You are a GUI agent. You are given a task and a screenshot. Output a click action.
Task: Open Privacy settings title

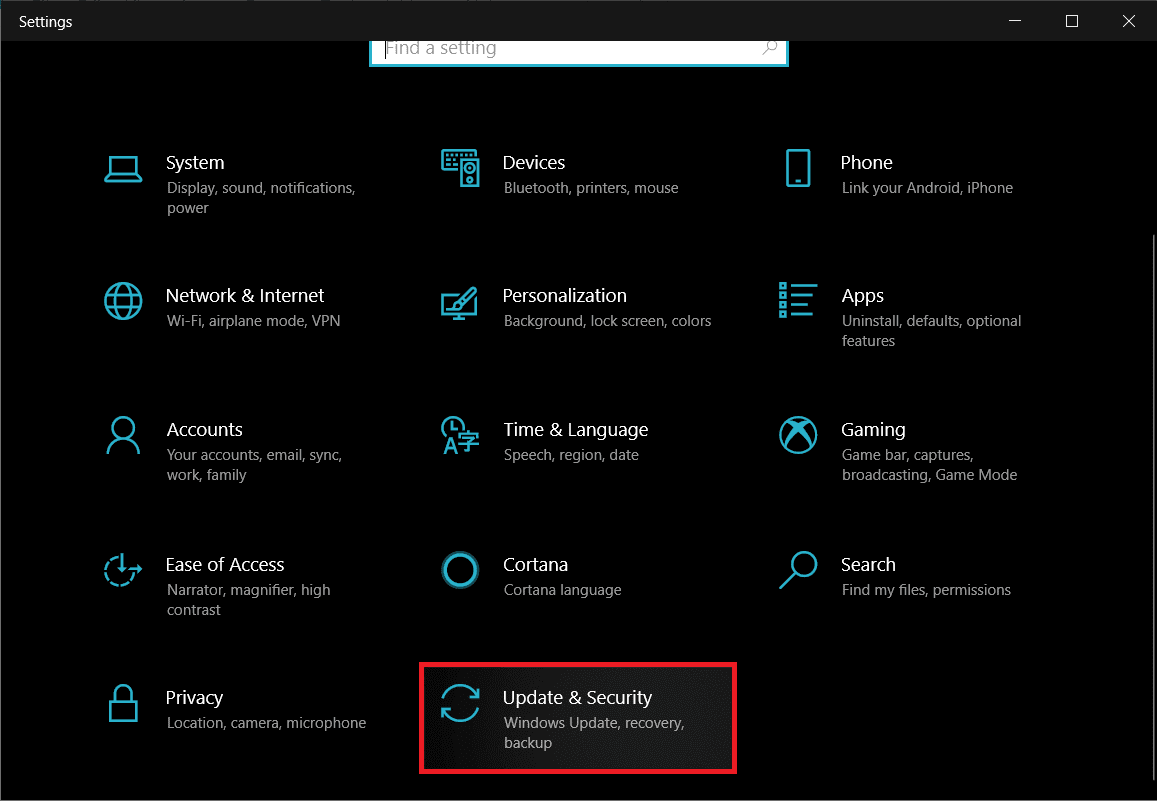point(194,698)
